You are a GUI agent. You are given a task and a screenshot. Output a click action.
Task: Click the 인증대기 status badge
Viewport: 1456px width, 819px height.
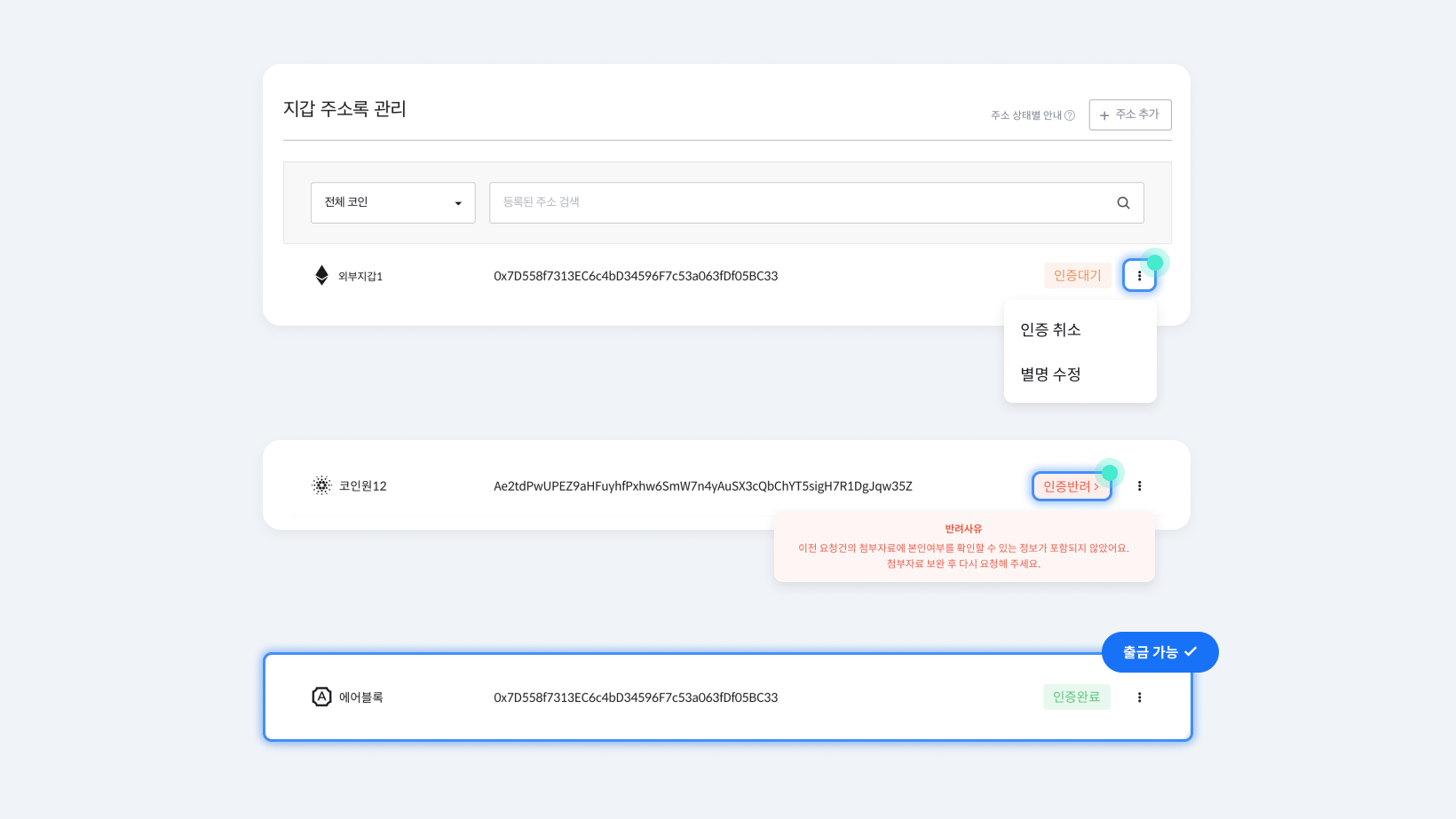pyautogui.click(x=1077, y=276)
